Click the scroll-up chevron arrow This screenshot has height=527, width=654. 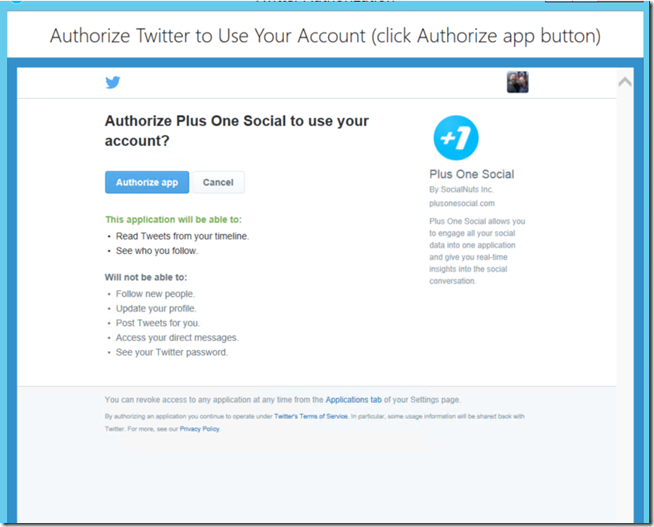[x=624, y=82]
